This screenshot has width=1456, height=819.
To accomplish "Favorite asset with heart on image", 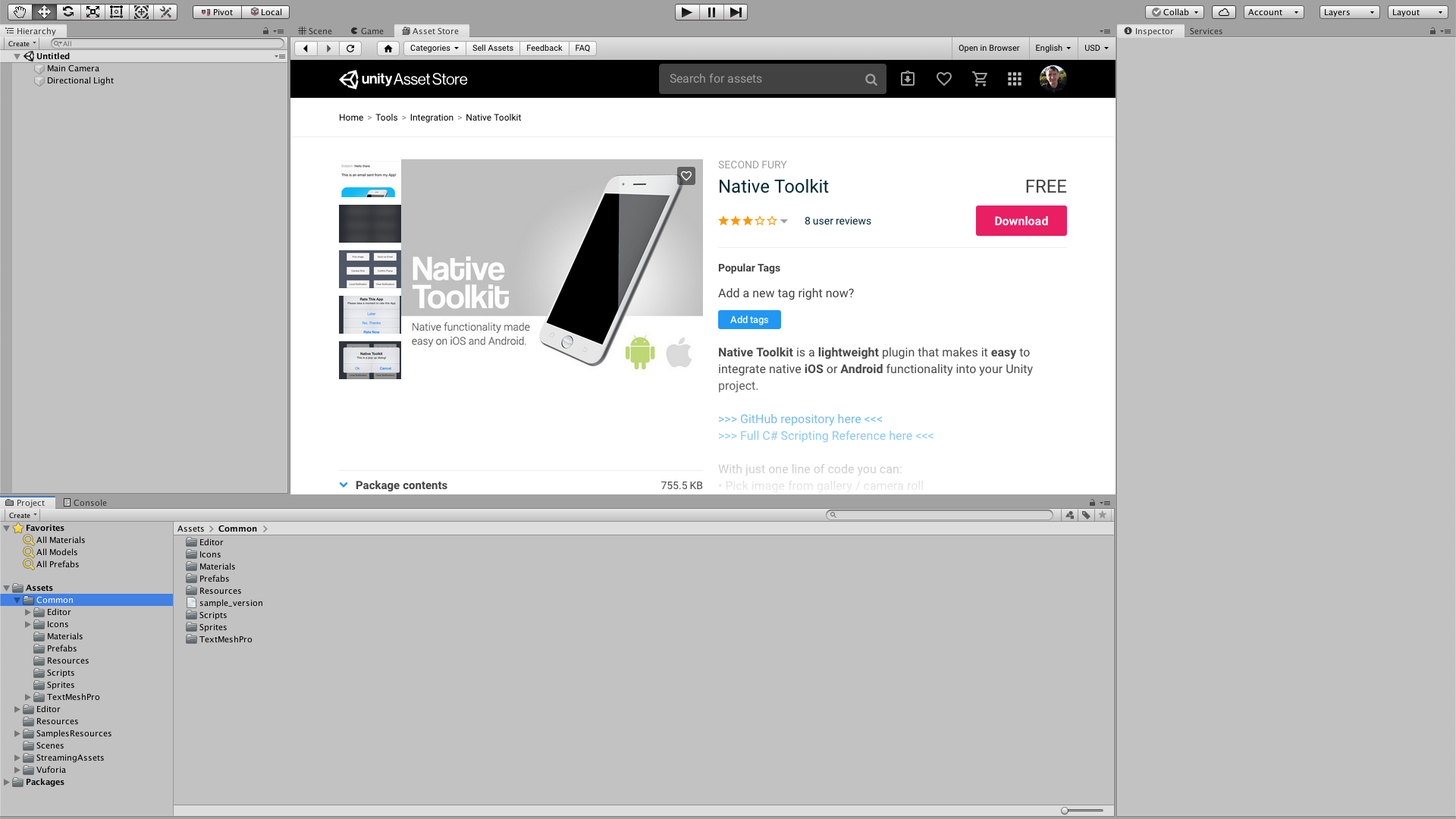I will 686,176.
